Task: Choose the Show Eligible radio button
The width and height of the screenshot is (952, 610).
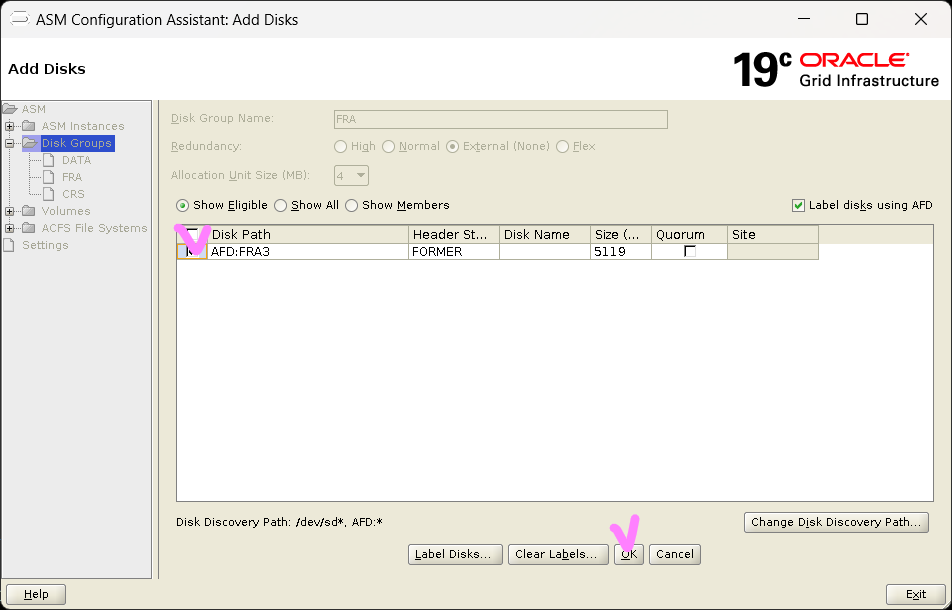Action: (x=182, y=206)
